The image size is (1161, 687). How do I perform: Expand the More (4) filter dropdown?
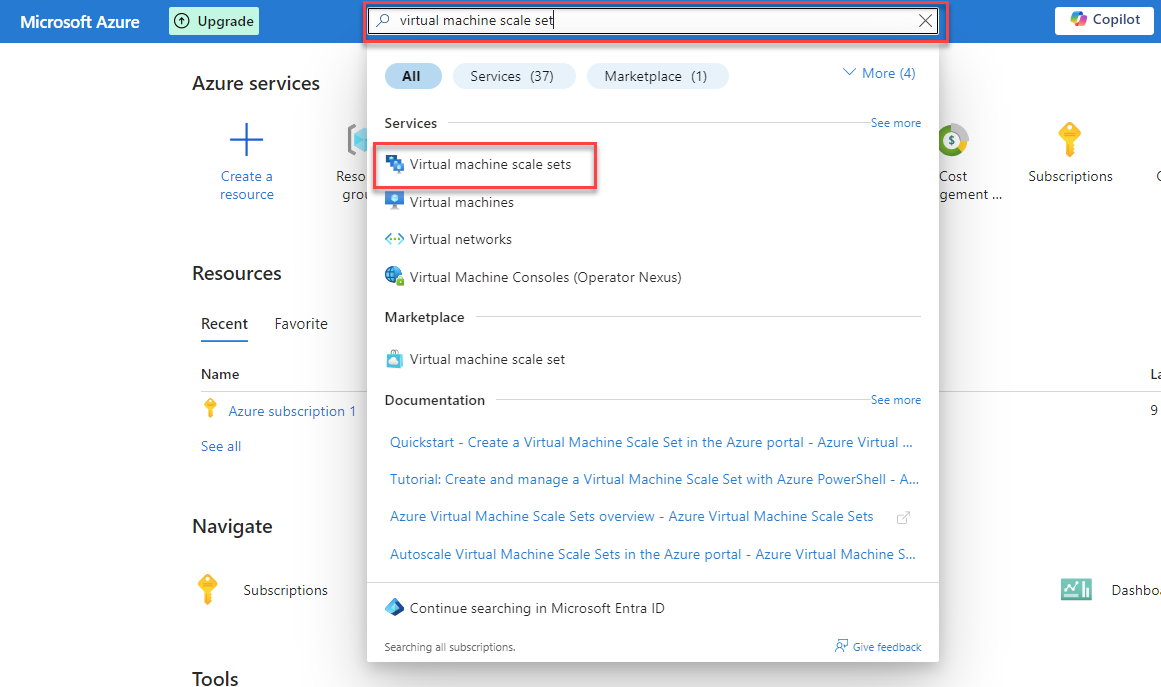point(879,73)
